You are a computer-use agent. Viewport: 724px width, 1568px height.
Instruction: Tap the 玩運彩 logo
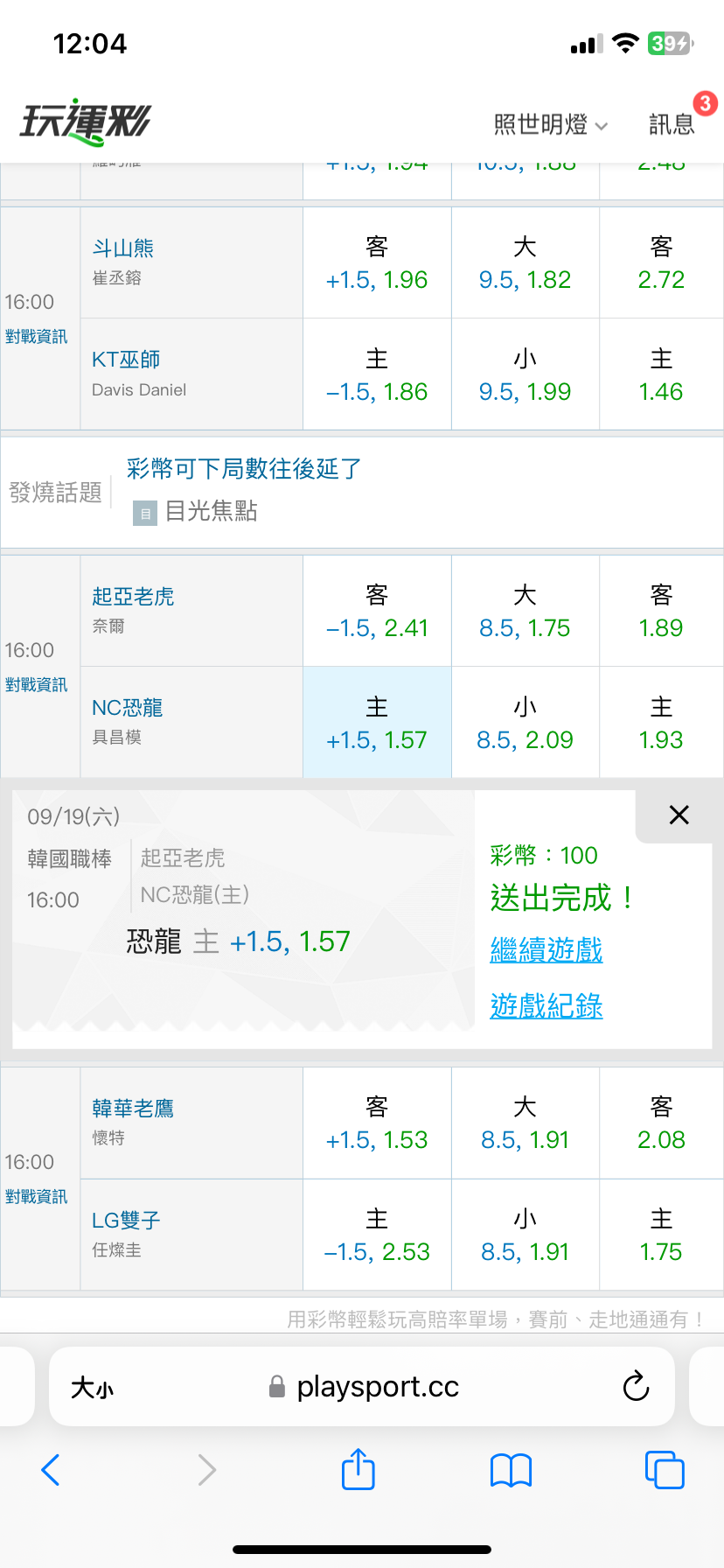click(x=86, y=122)
